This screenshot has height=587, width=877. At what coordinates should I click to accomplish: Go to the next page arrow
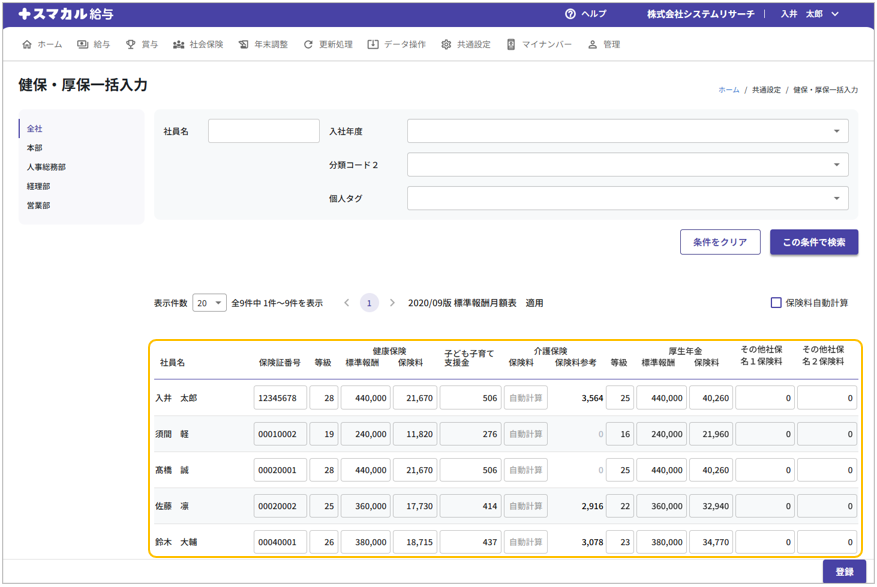click(392, 303)
